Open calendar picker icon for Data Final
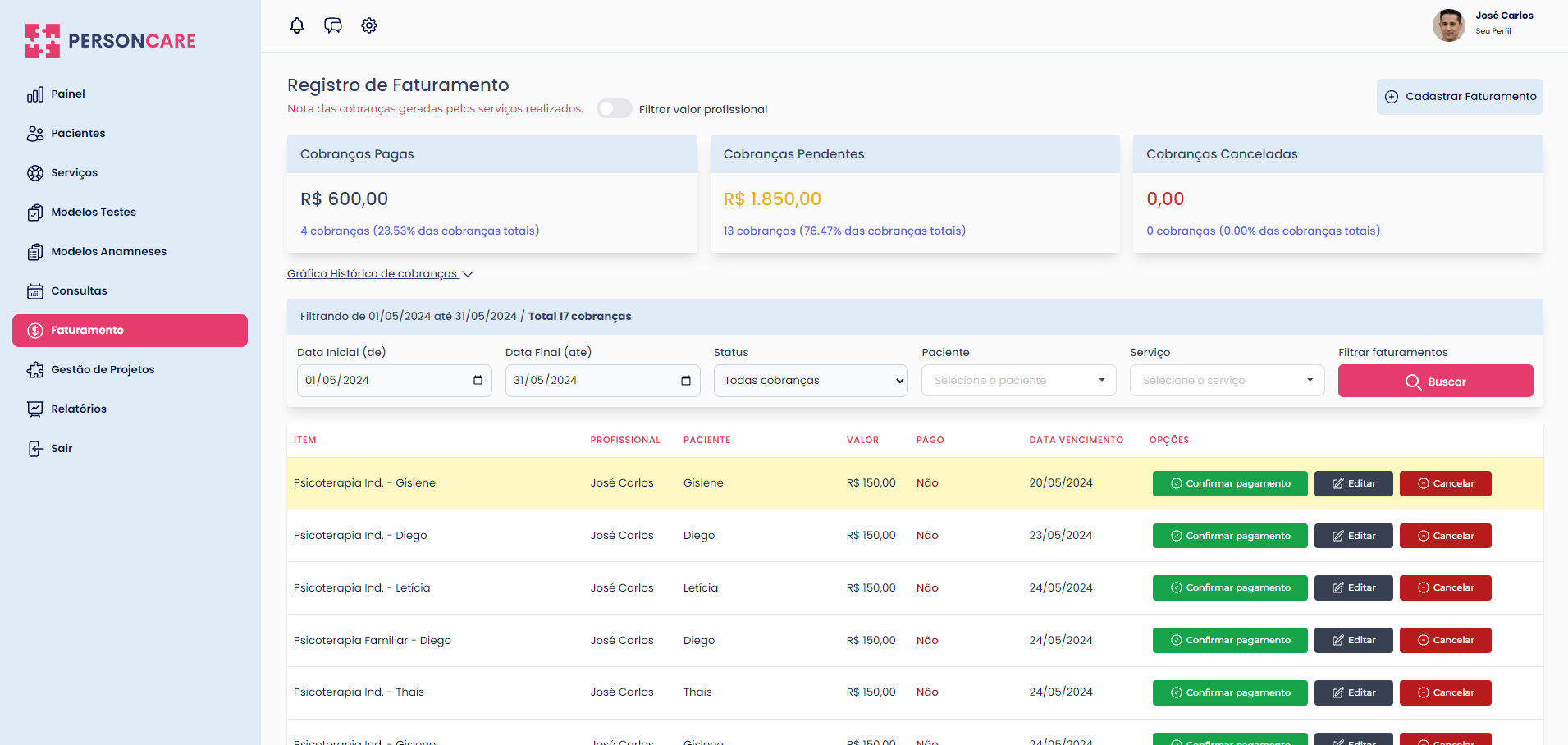Image resolution: width=1568 pixels, height=745 pixels. 686,380
